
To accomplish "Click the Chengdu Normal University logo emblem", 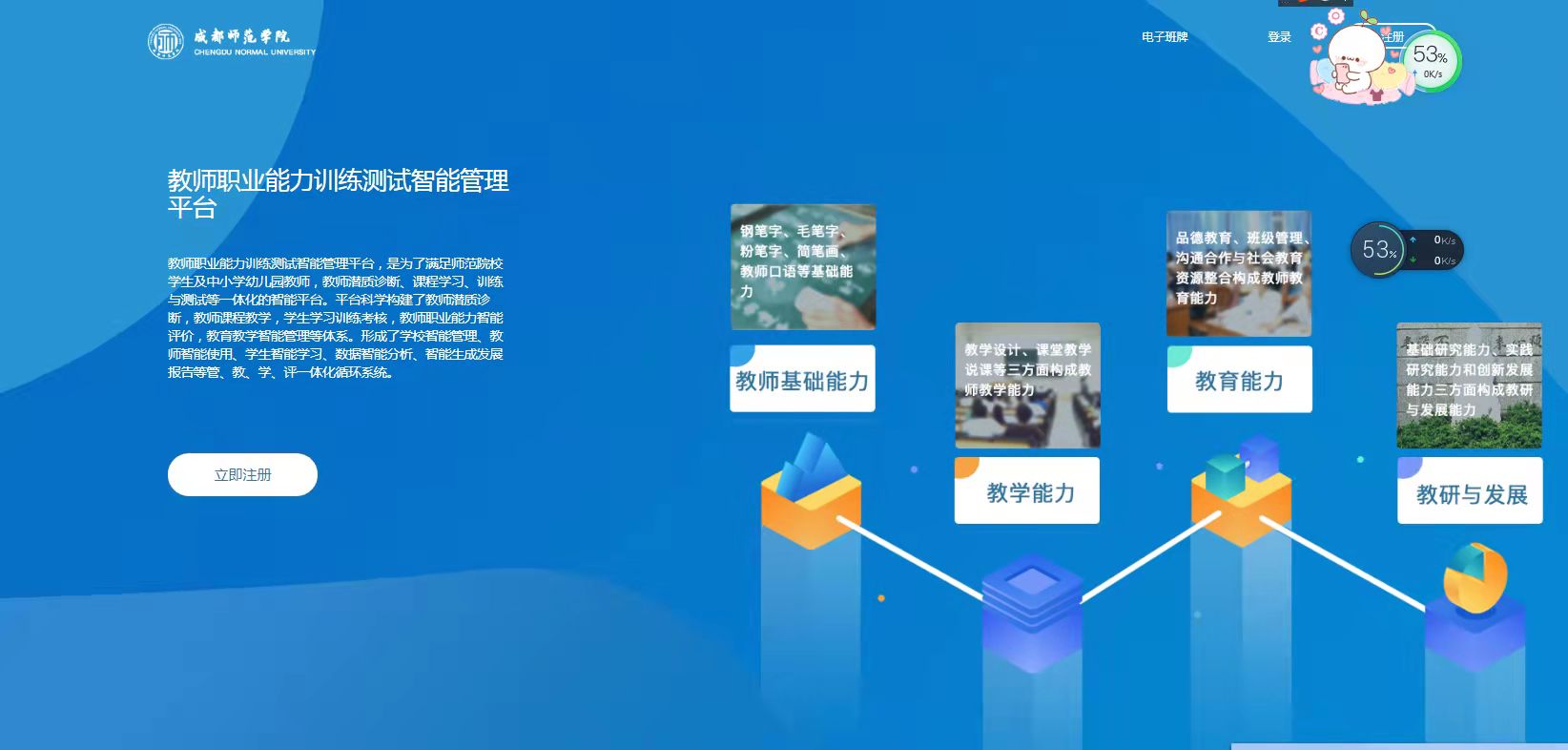I will 165,41.
